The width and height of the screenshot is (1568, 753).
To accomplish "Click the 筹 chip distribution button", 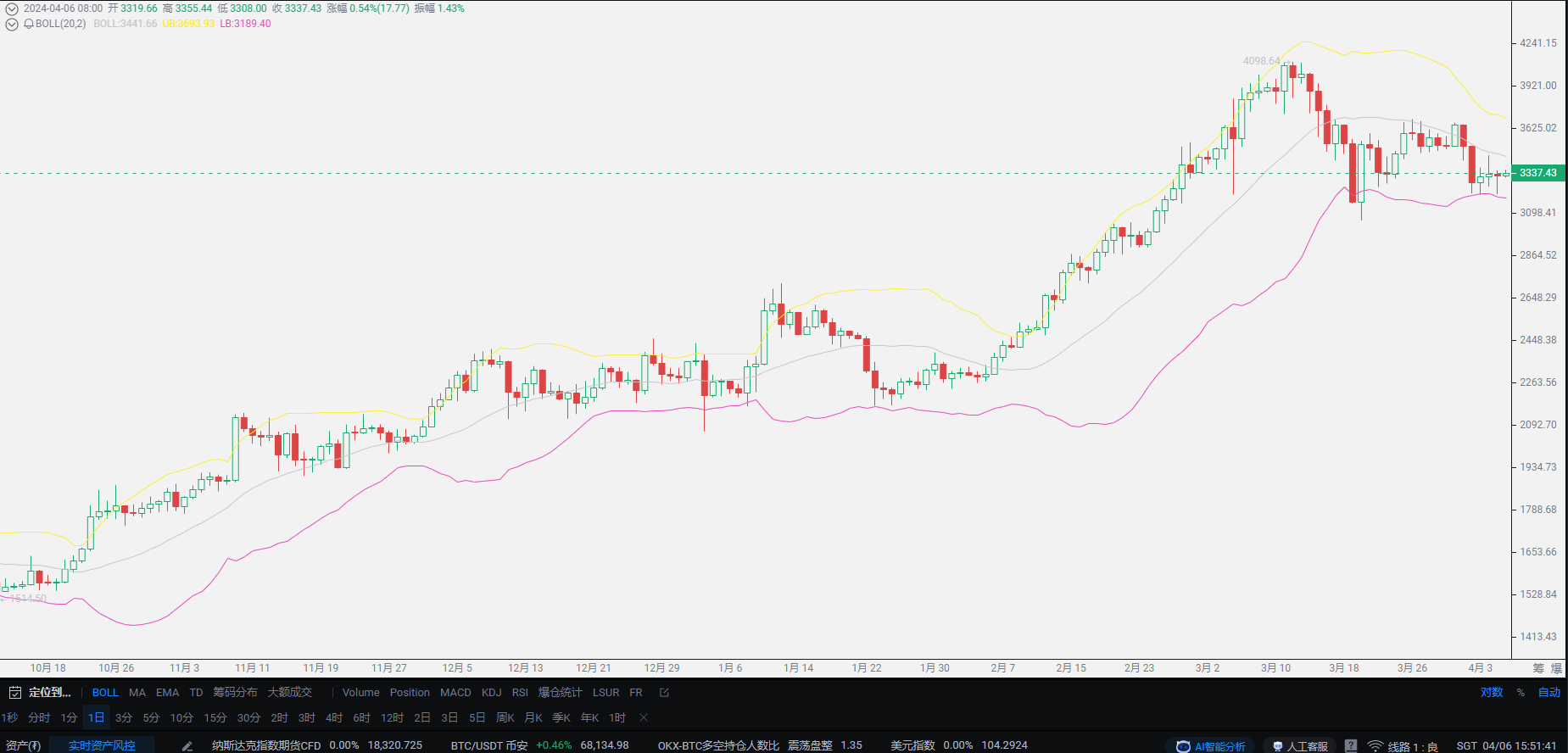I will coord(1538,668).
